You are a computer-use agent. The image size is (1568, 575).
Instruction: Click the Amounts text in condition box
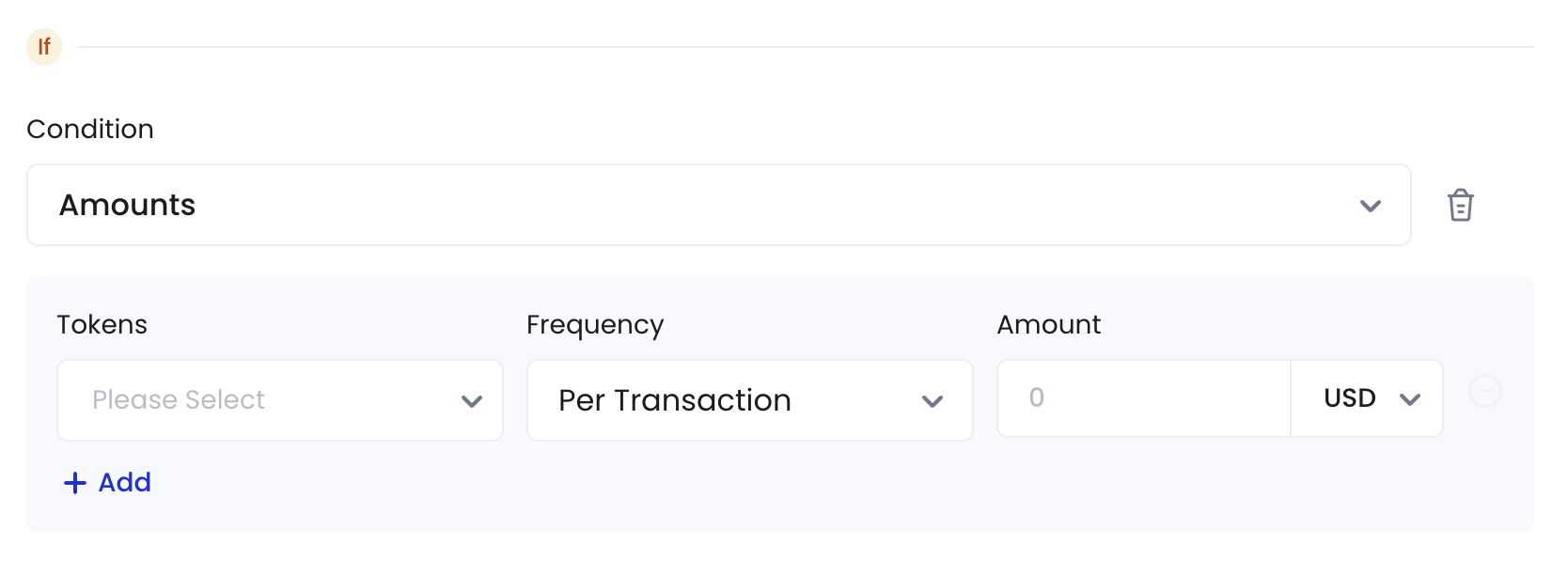tap(128, 205)
